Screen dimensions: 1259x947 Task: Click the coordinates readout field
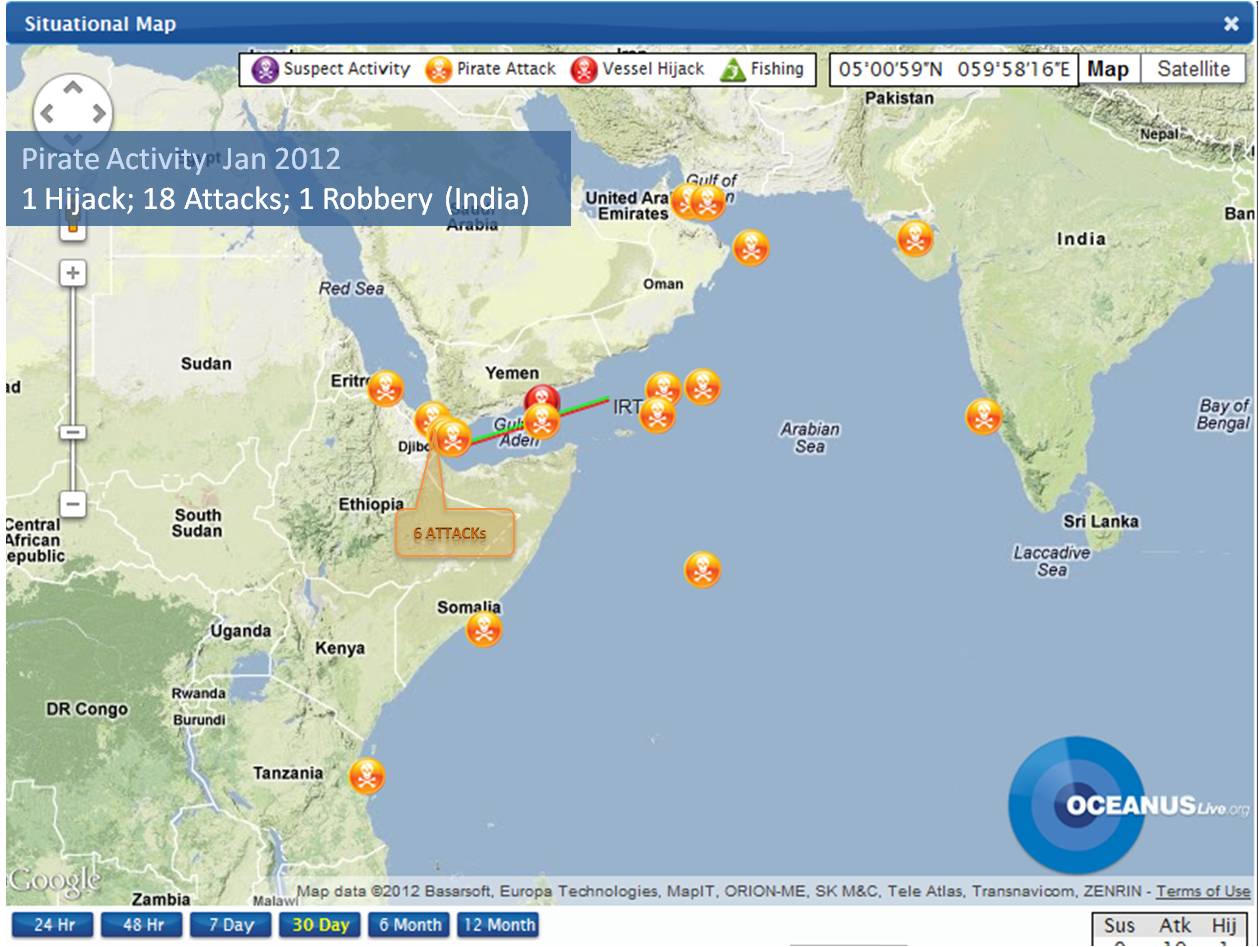pos(954,69)
